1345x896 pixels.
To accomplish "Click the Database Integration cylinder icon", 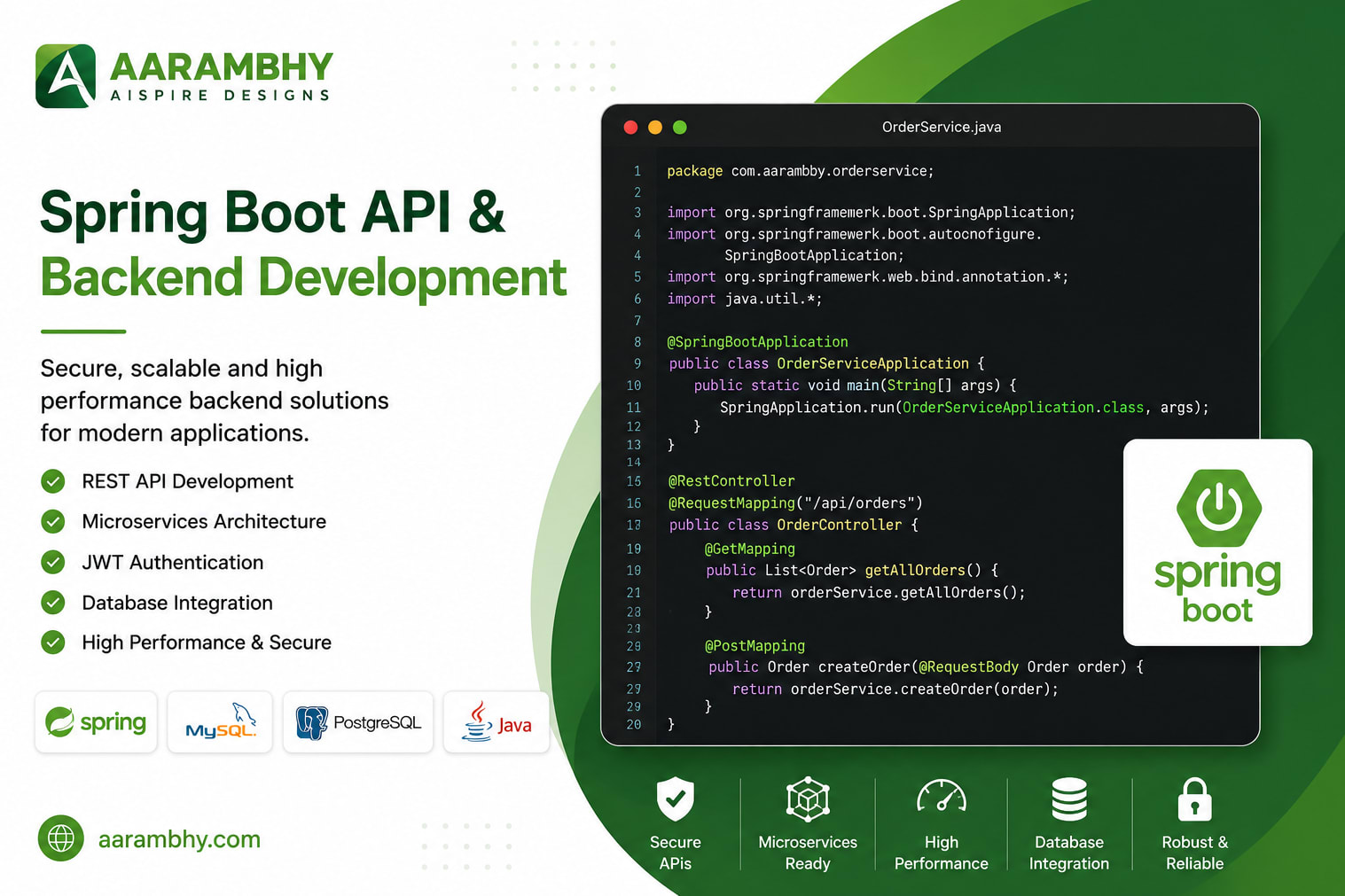I will click(x=1069, y=799).
